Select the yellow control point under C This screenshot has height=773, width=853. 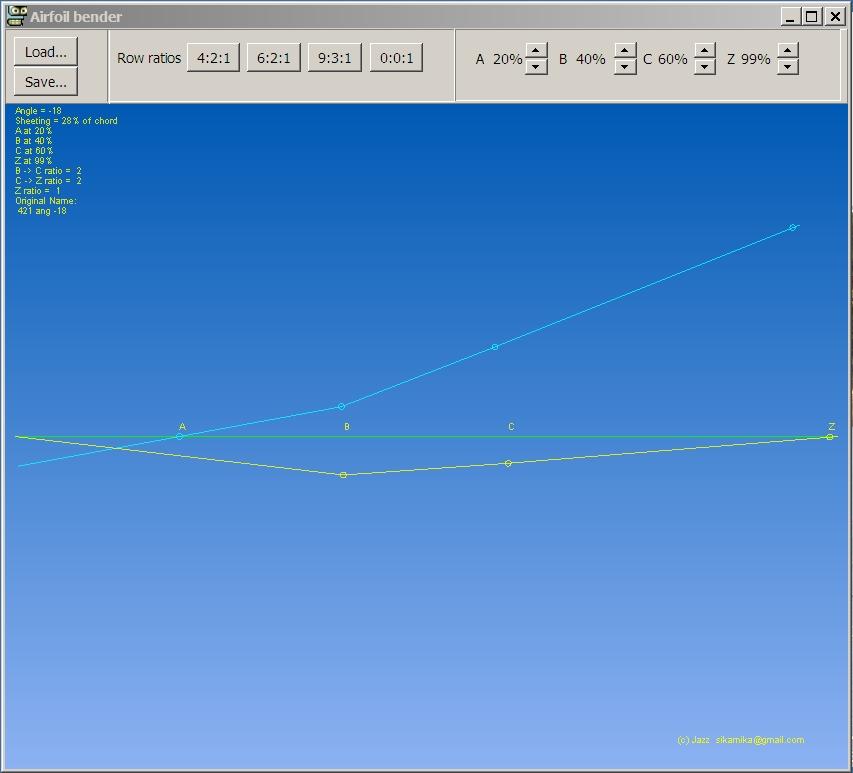point(508,464)
